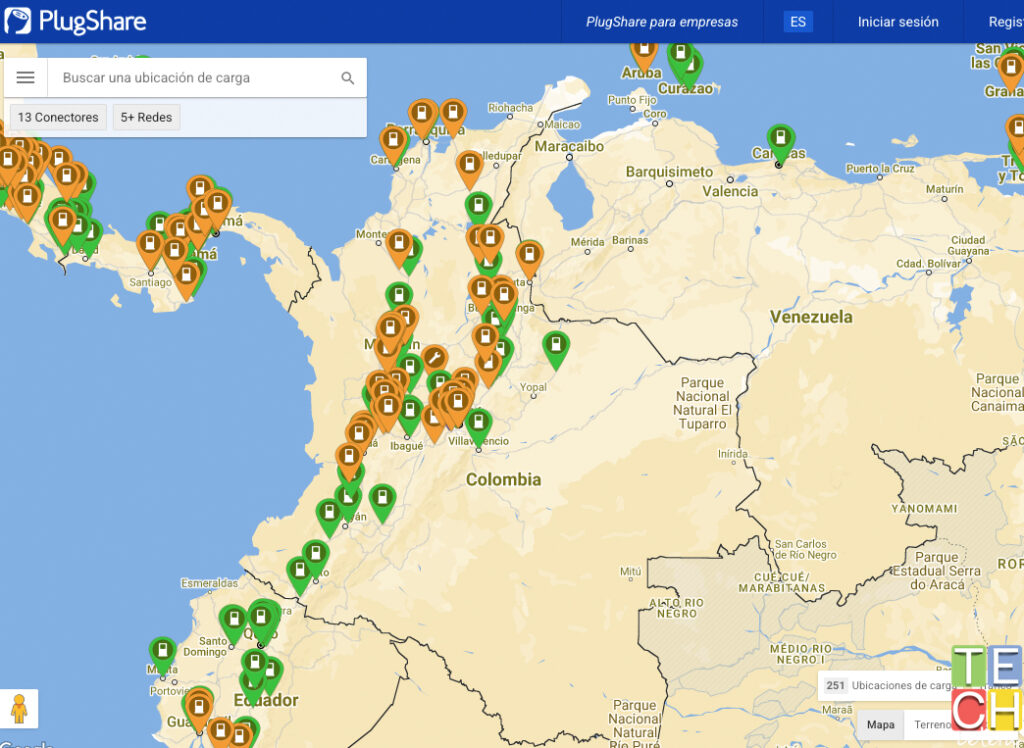This screenshot has width=1024, height=748.
Task: Click the PlugShare logo
Action: [75, 21]
